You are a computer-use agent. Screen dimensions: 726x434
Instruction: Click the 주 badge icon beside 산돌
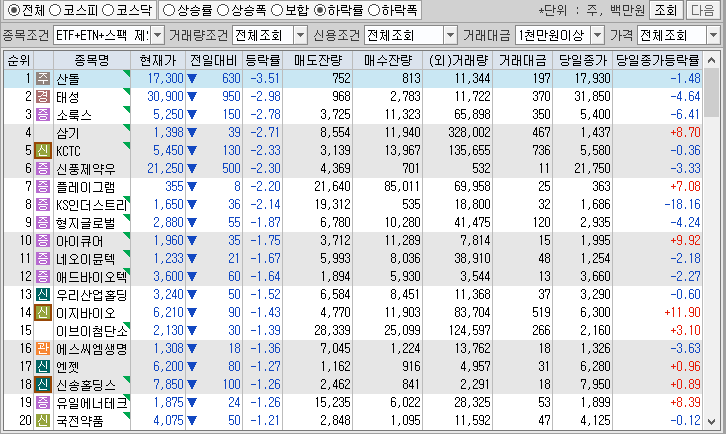point(43,78)
